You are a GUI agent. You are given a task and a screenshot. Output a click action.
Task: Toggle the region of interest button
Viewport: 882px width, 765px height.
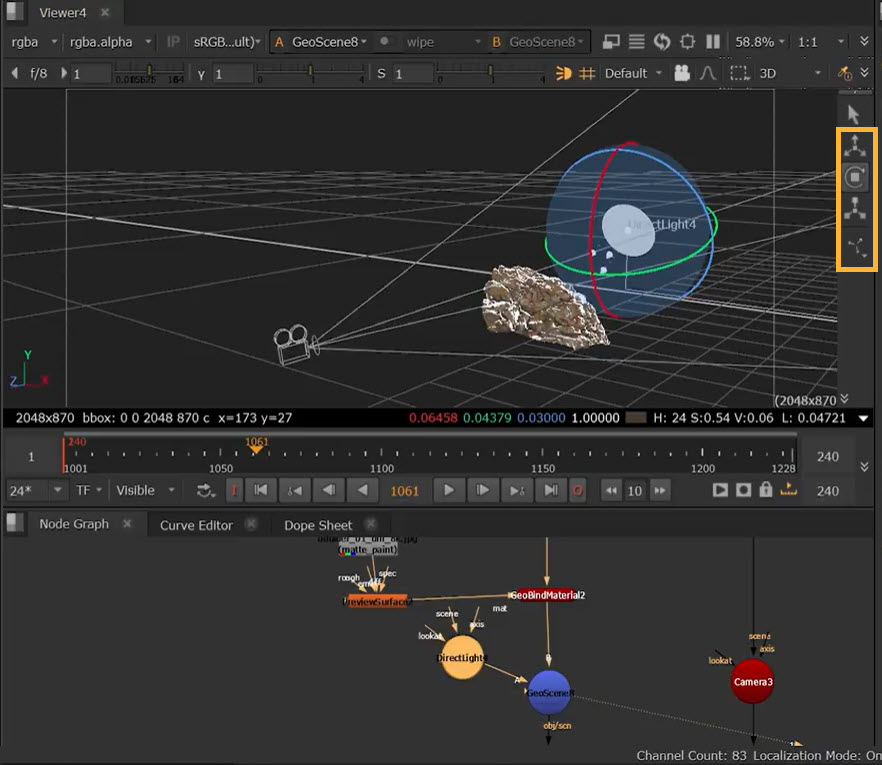pyautogui.click(x=739, y=73)
